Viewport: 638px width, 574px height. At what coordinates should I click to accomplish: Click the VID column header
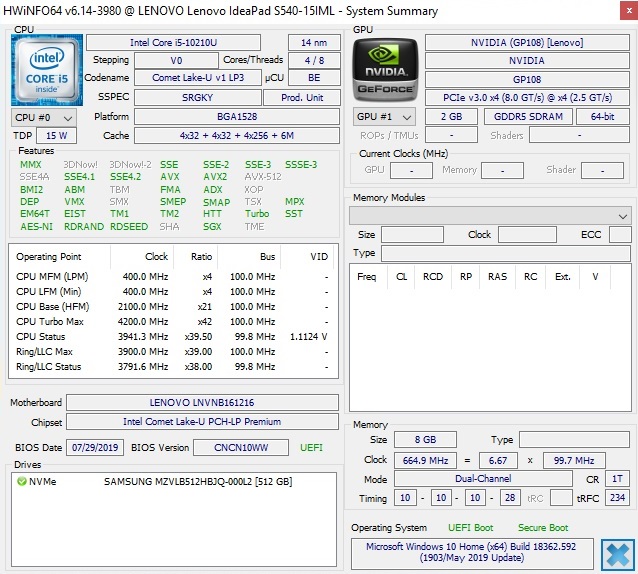point(319,257)
